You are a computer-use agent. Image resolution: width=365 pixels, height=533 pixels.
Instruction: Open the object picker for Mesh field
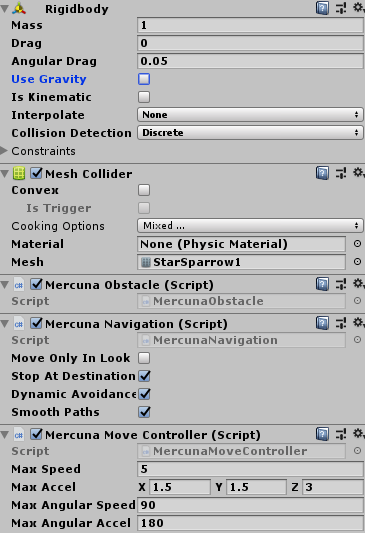pyautogui.click(x=357, y=262)
